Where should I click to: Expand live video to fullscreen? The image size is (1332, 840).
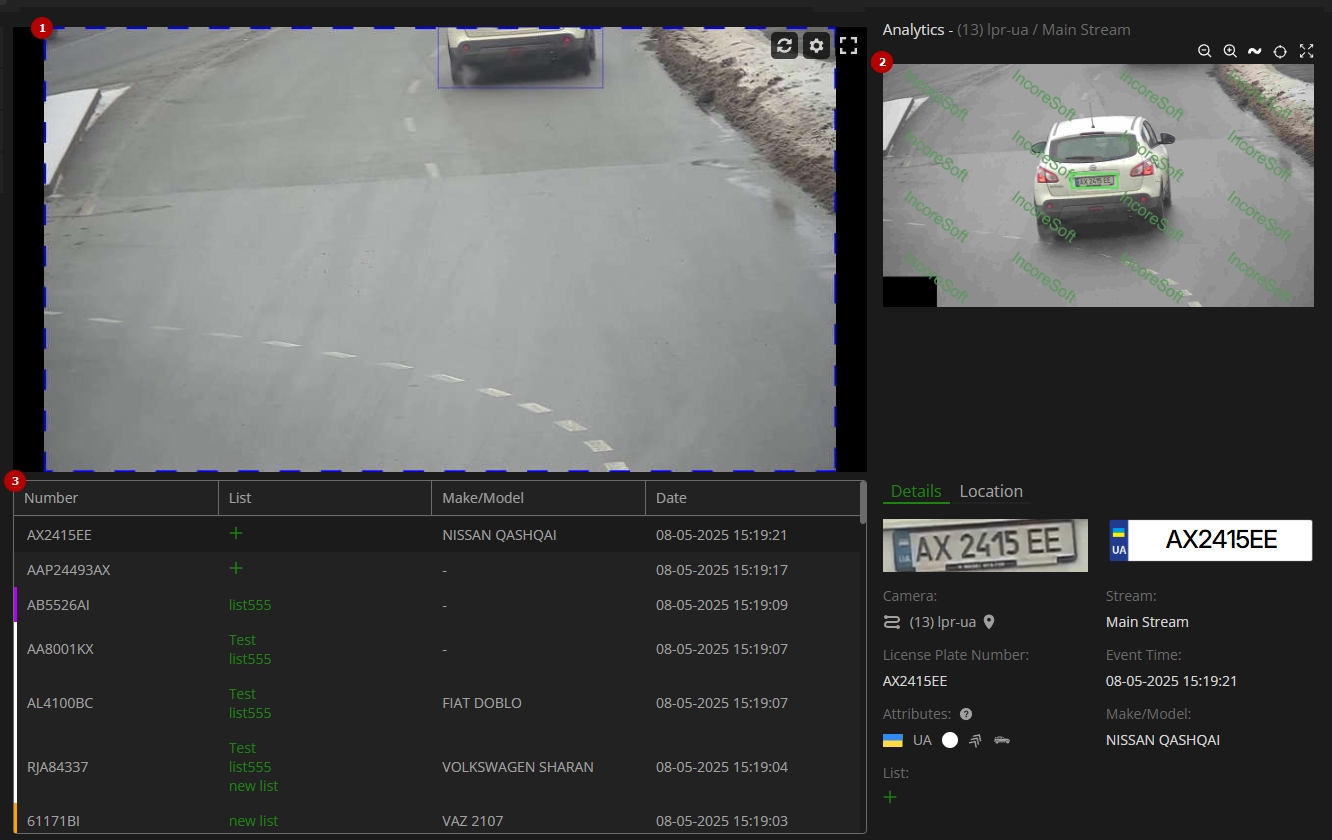pos(849,45)
